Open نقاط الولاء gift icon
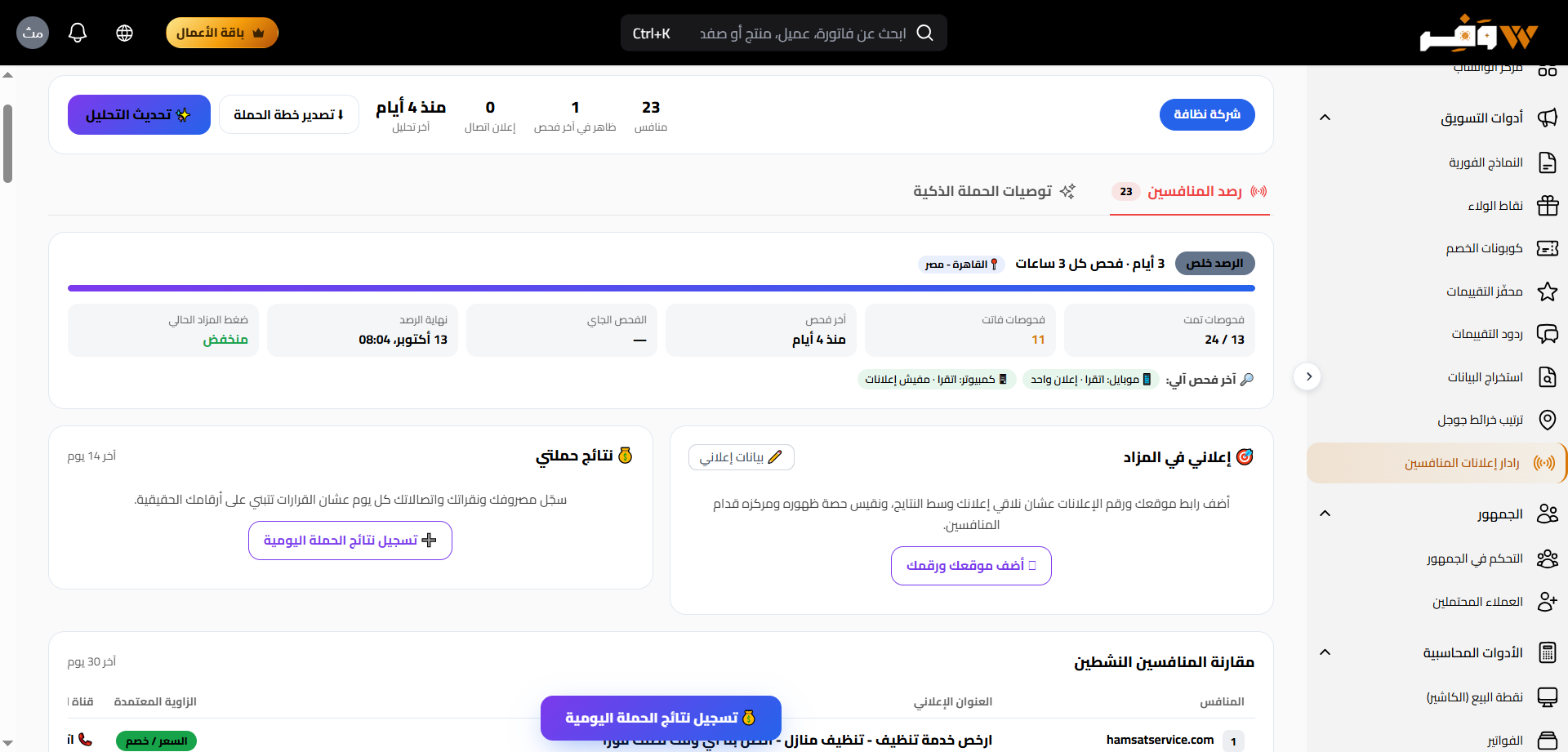Screen dimensions: 1568x752 tap(1548, 206)
